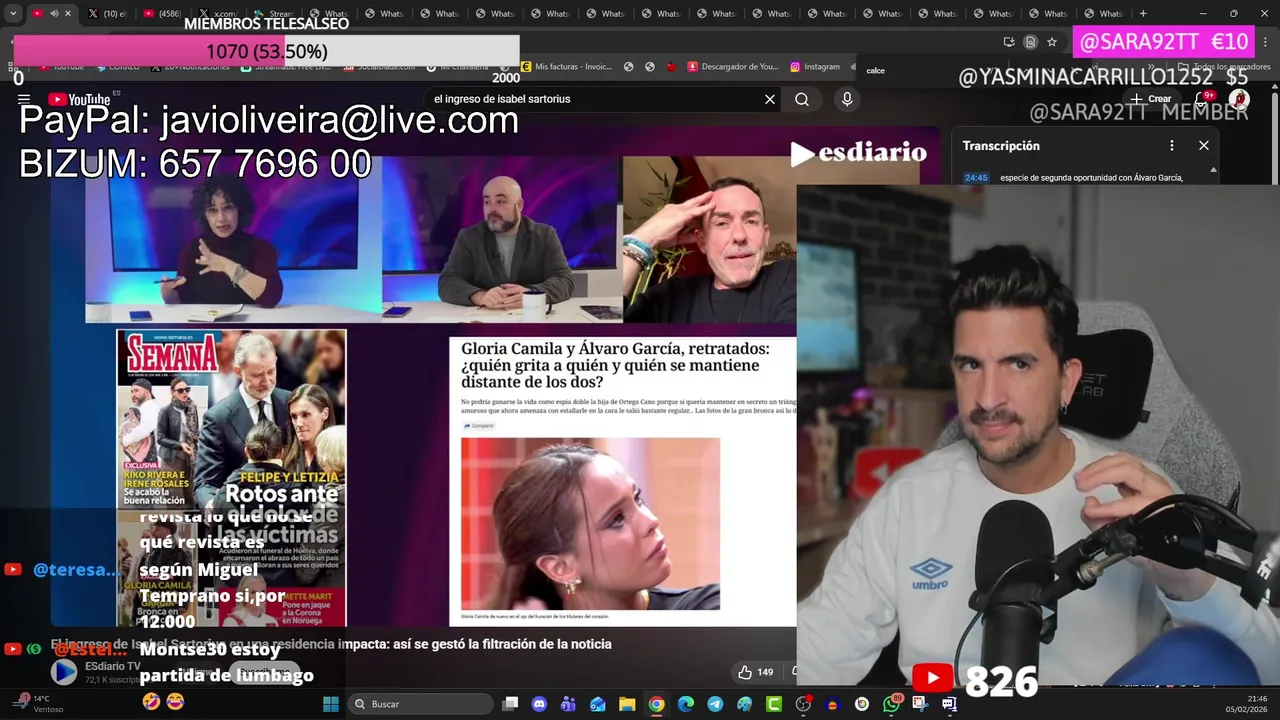Screen dimensions: 1280x720
Task: Open Discord from the taskbar
Action: click(539, 704)
